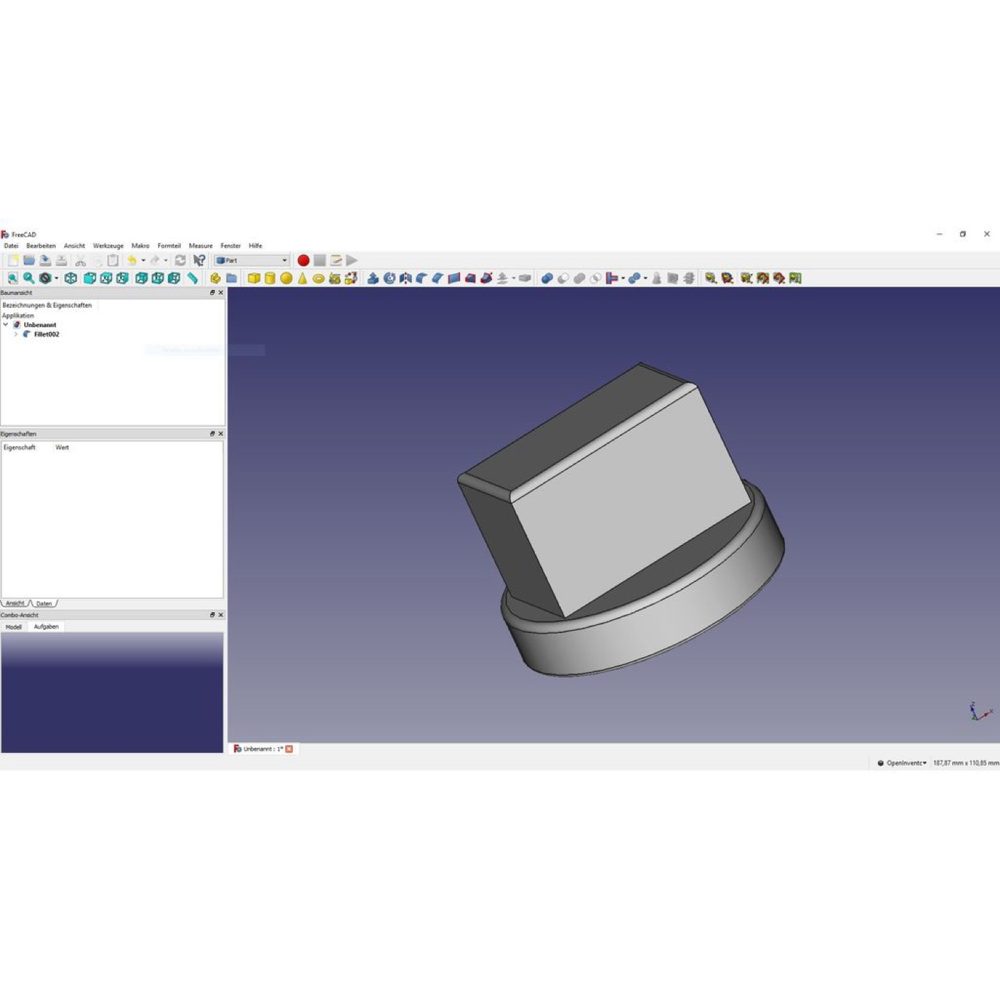Close the Combo-Ansicht panel
The width and height of the screenshot is (1000, 1000).
click(x=221, y=615)
